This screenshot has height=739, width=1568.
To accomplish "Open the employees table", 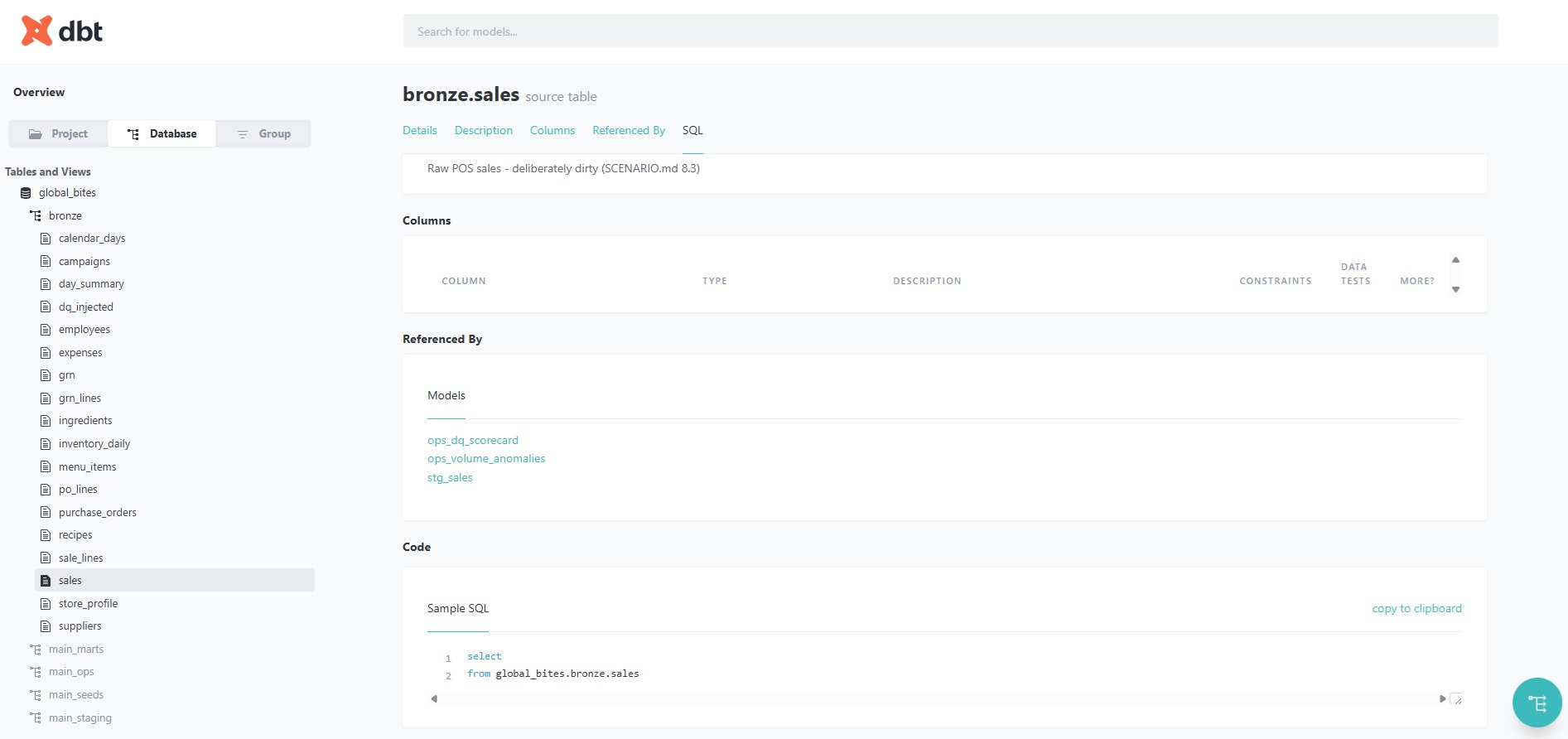I will [84, 330].
